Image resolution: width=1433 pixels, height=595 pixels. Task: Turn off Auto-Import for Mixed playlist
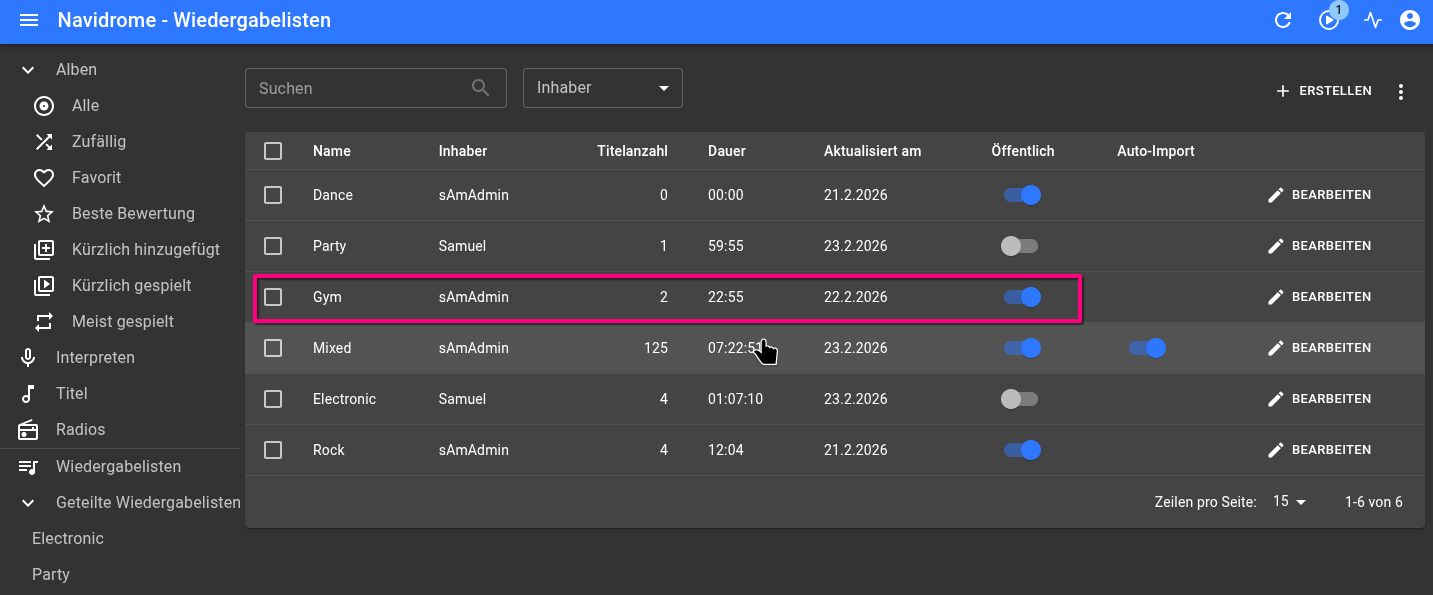click(1147, 348)
